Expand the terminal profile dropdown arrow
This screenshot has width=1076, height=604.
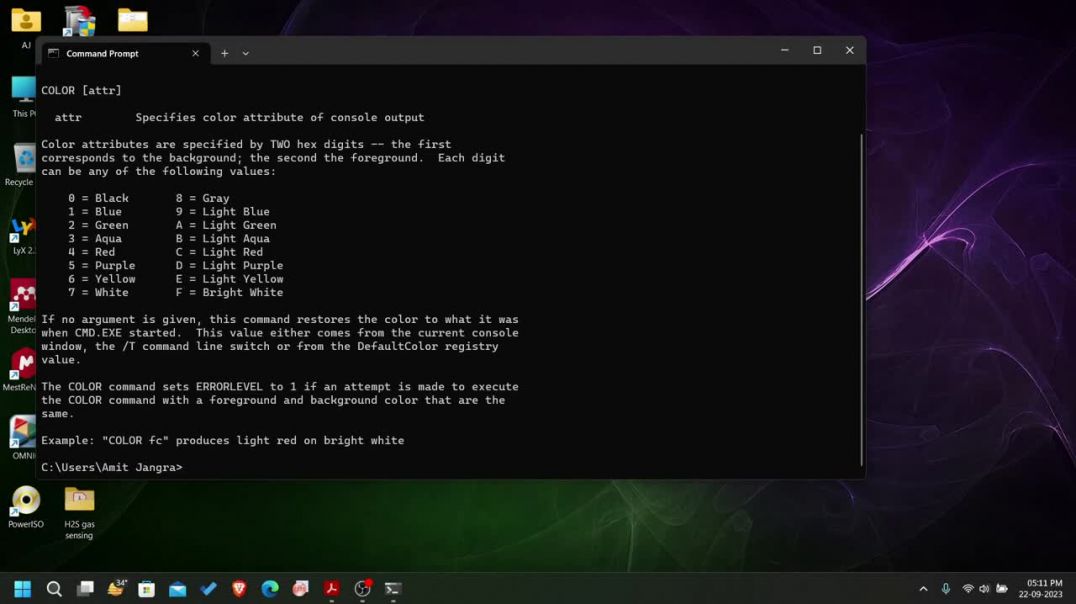(x=246, y=53)
